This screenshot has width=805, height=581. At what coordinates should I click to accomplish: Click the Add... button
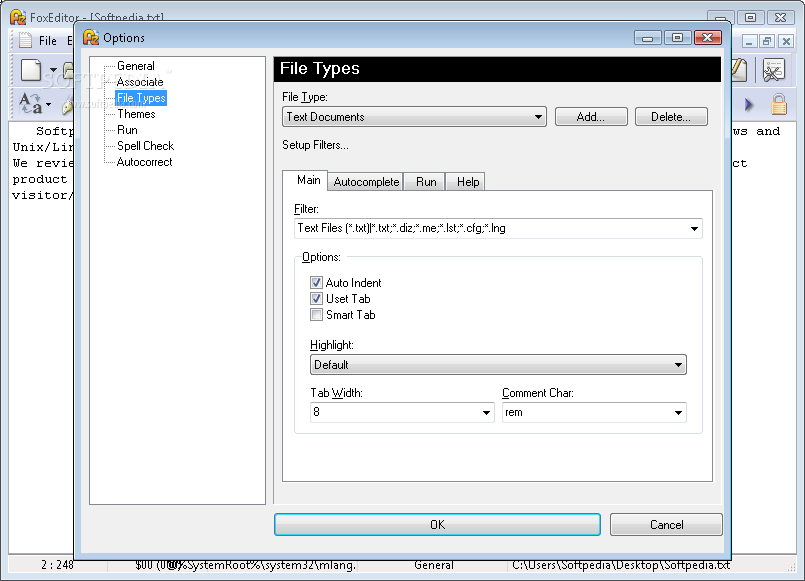[x=591, y=117]
